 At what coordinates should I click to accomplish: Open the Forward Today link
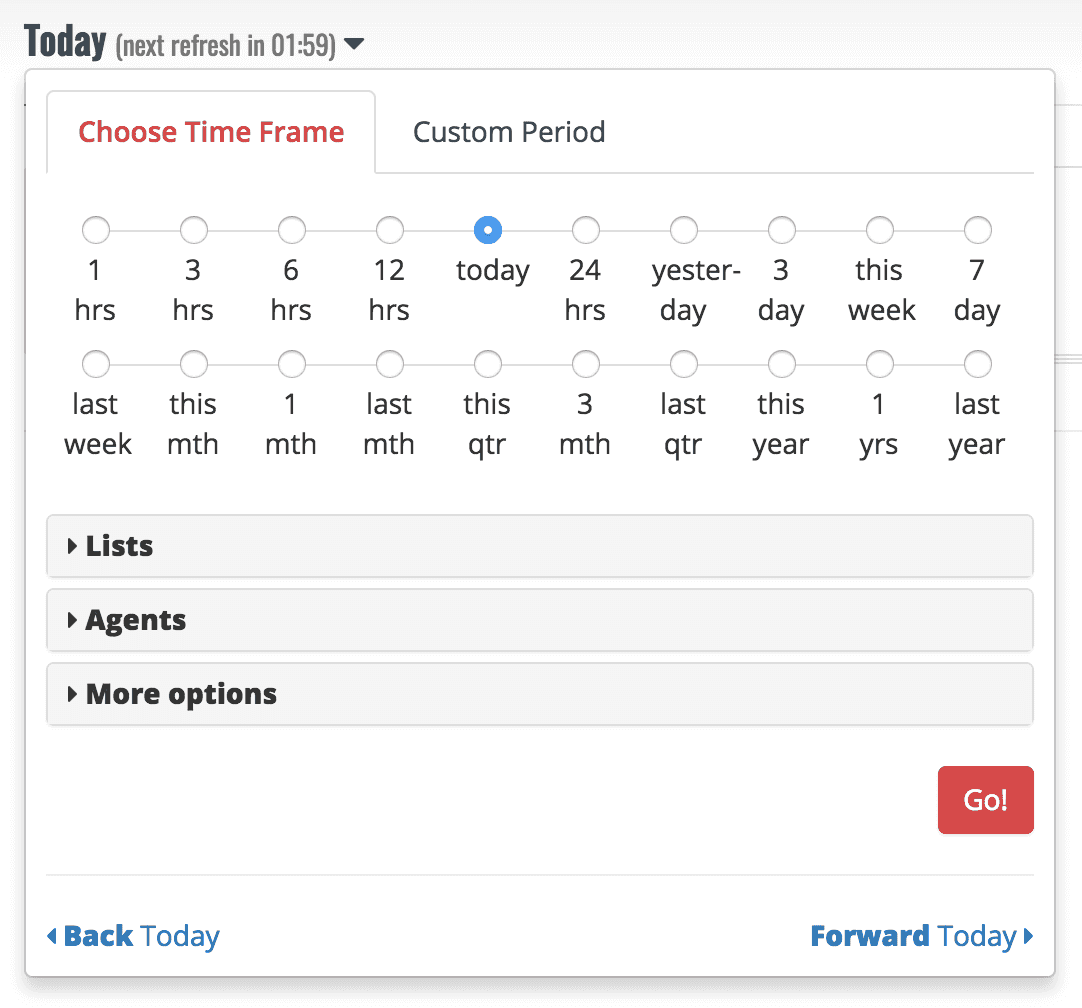tap(922, 936)
